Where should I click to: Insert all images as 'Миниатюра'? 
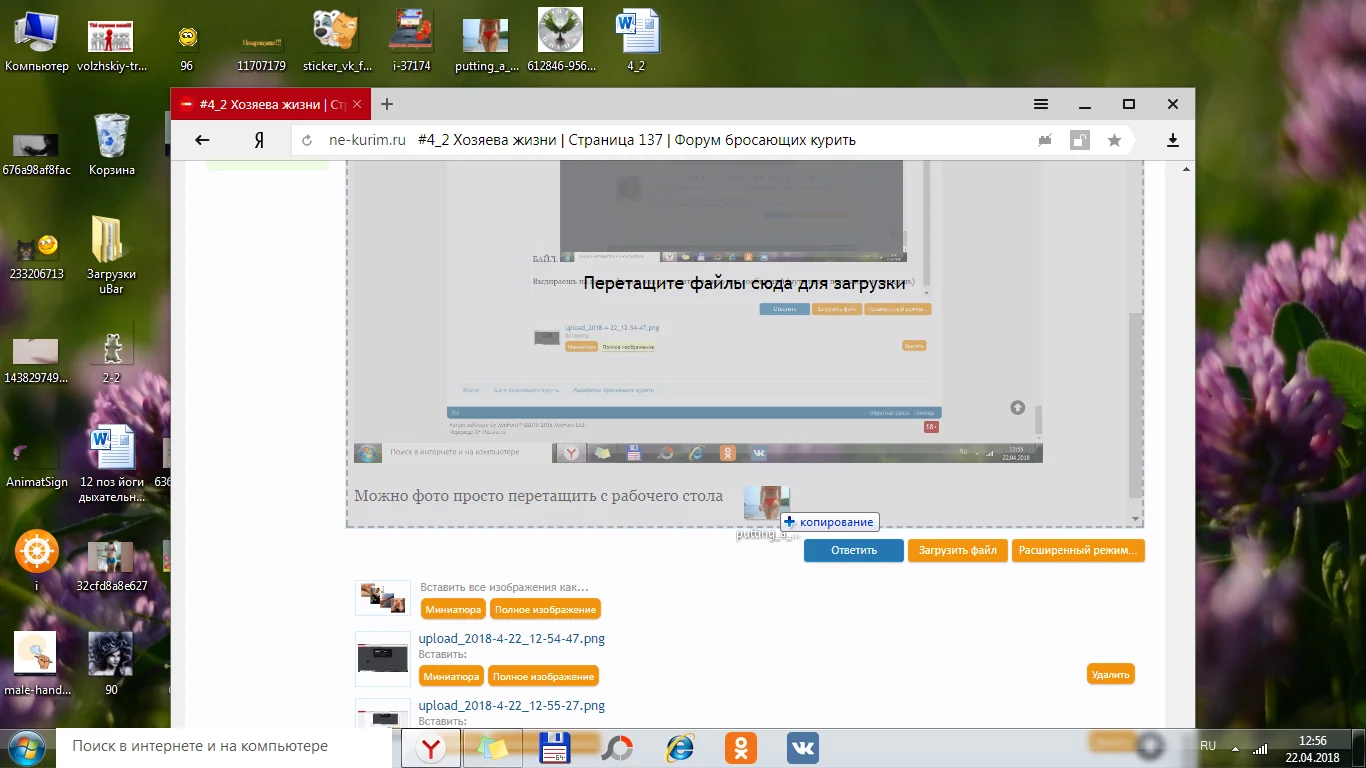(x=453, y=609)
